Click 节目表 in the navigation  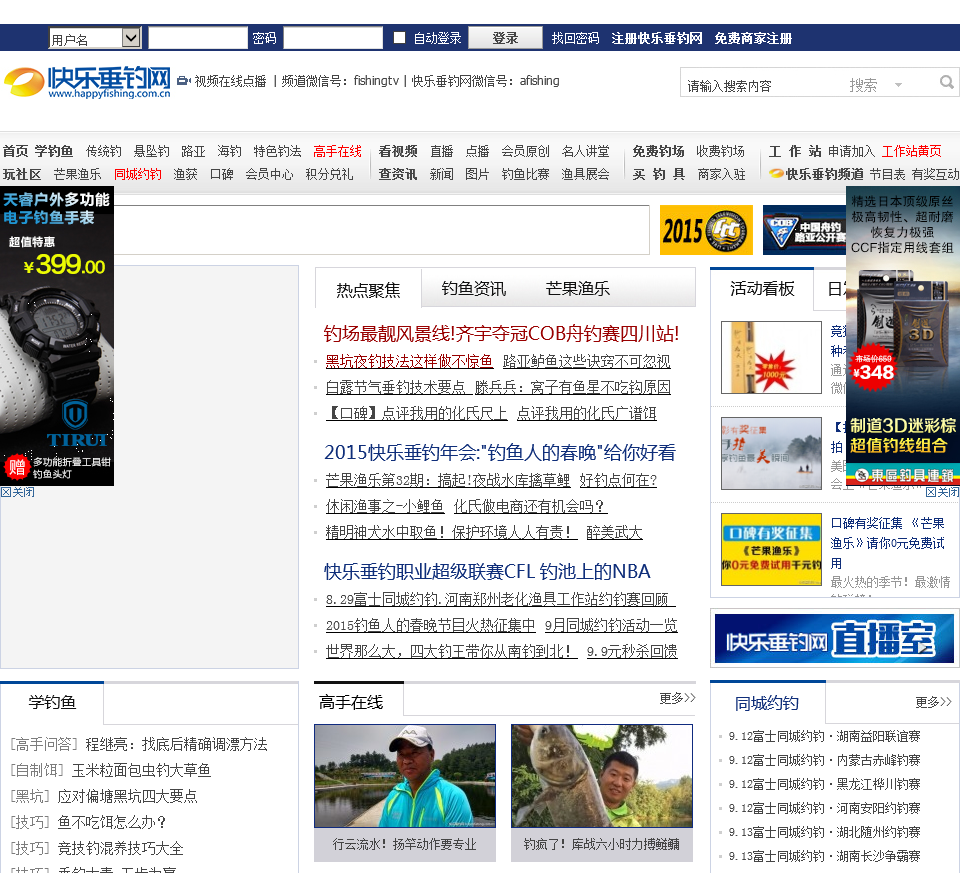[x=887, y=174]
